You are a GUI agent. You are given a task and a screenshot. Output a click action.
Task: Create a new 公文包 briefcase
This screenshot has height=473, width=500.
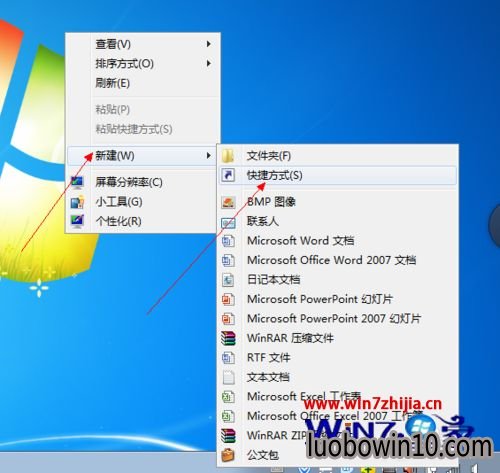click(338, 455)
